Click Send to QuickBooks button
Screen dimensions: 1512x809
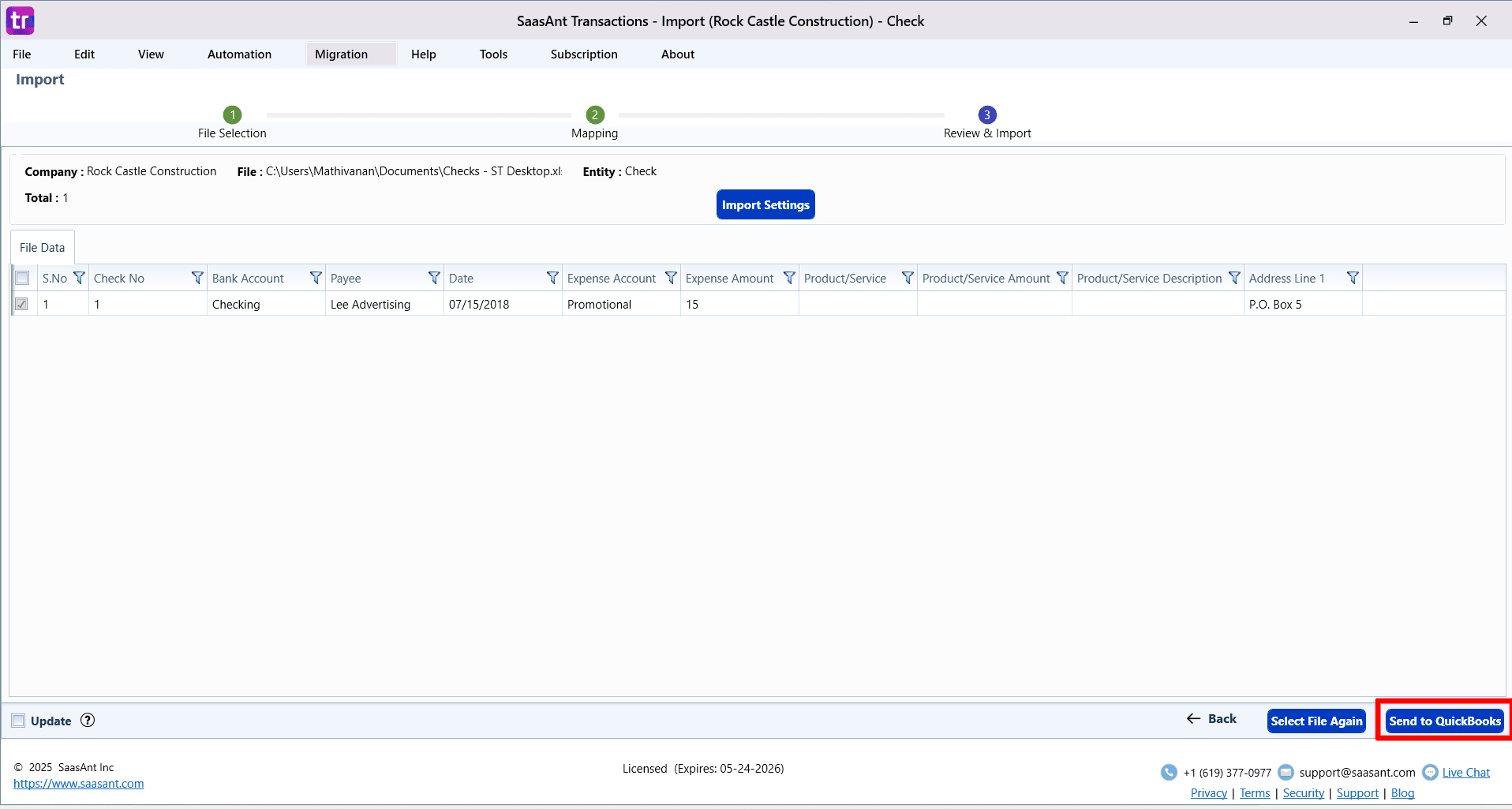(1445, 721)
